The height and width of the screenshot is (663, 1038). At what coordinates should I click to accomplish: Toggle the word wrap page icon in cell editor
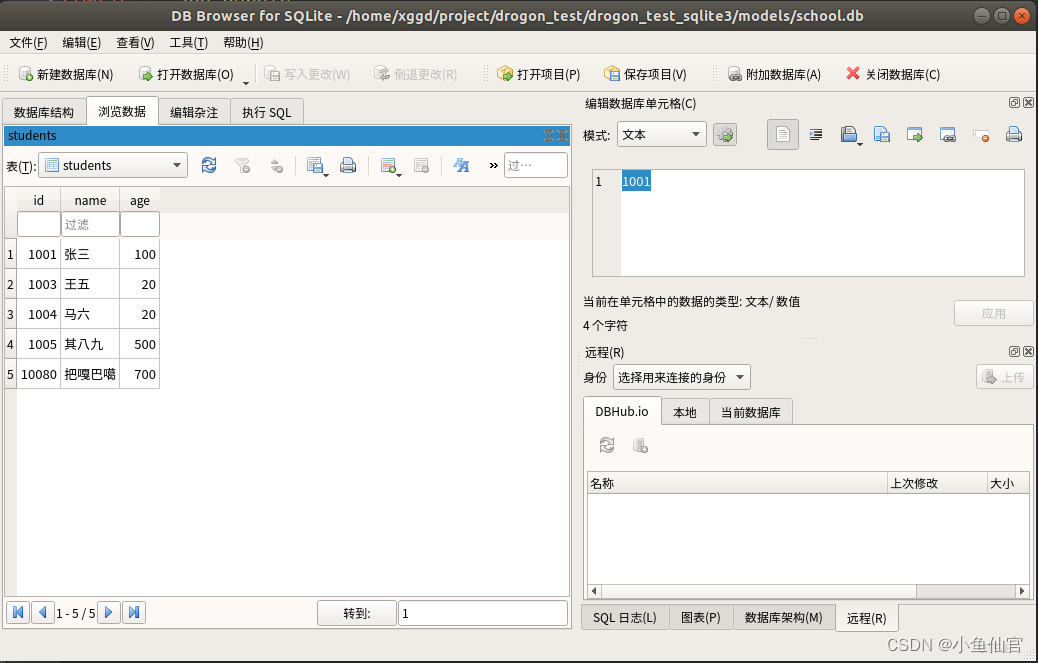[782, 135]
